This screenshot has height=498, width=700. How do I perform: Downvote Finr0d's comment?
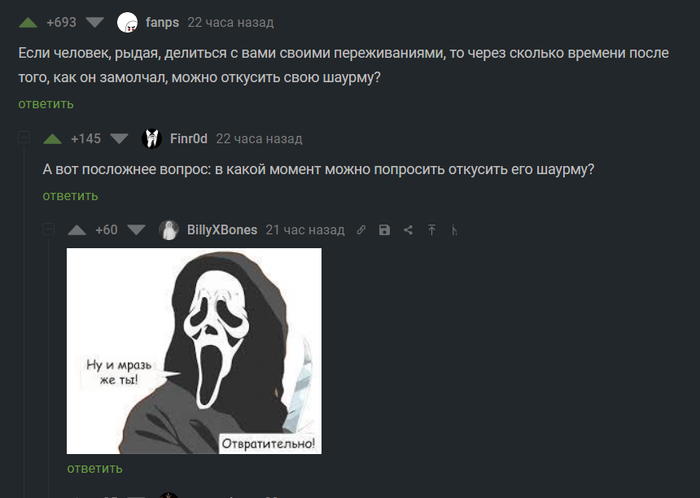click(119, 139)
